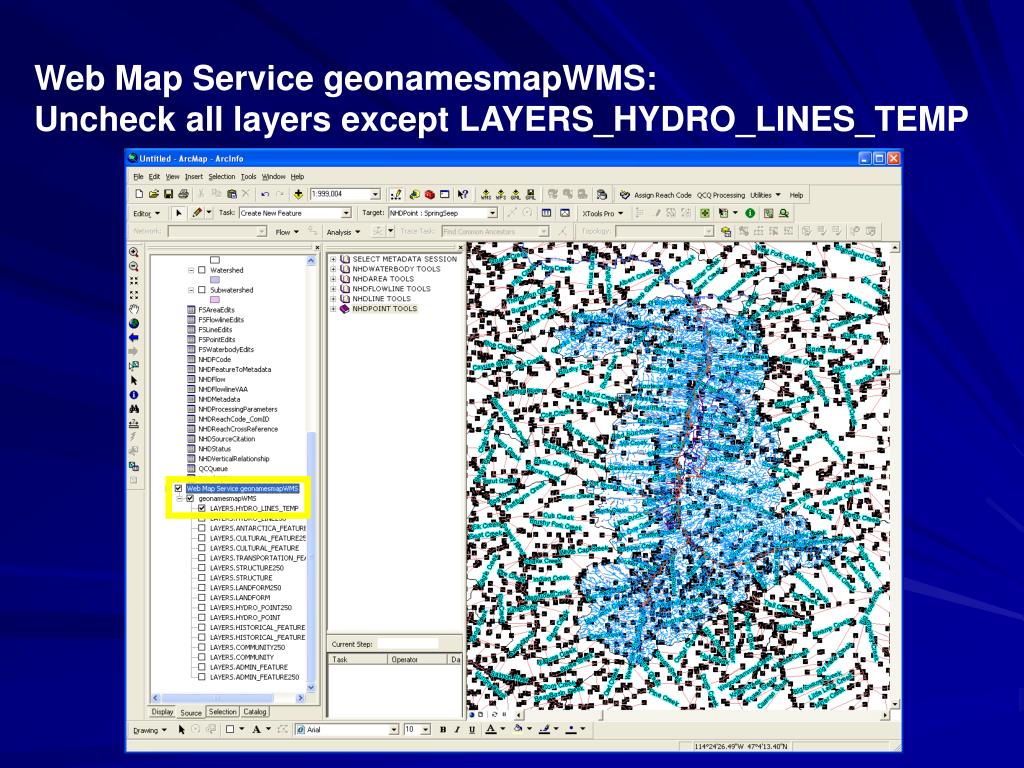The height and width of the screenshot is (768, 1024).
Task: Select the NHDPOINT TOOLS tree item
Action: 384,309
